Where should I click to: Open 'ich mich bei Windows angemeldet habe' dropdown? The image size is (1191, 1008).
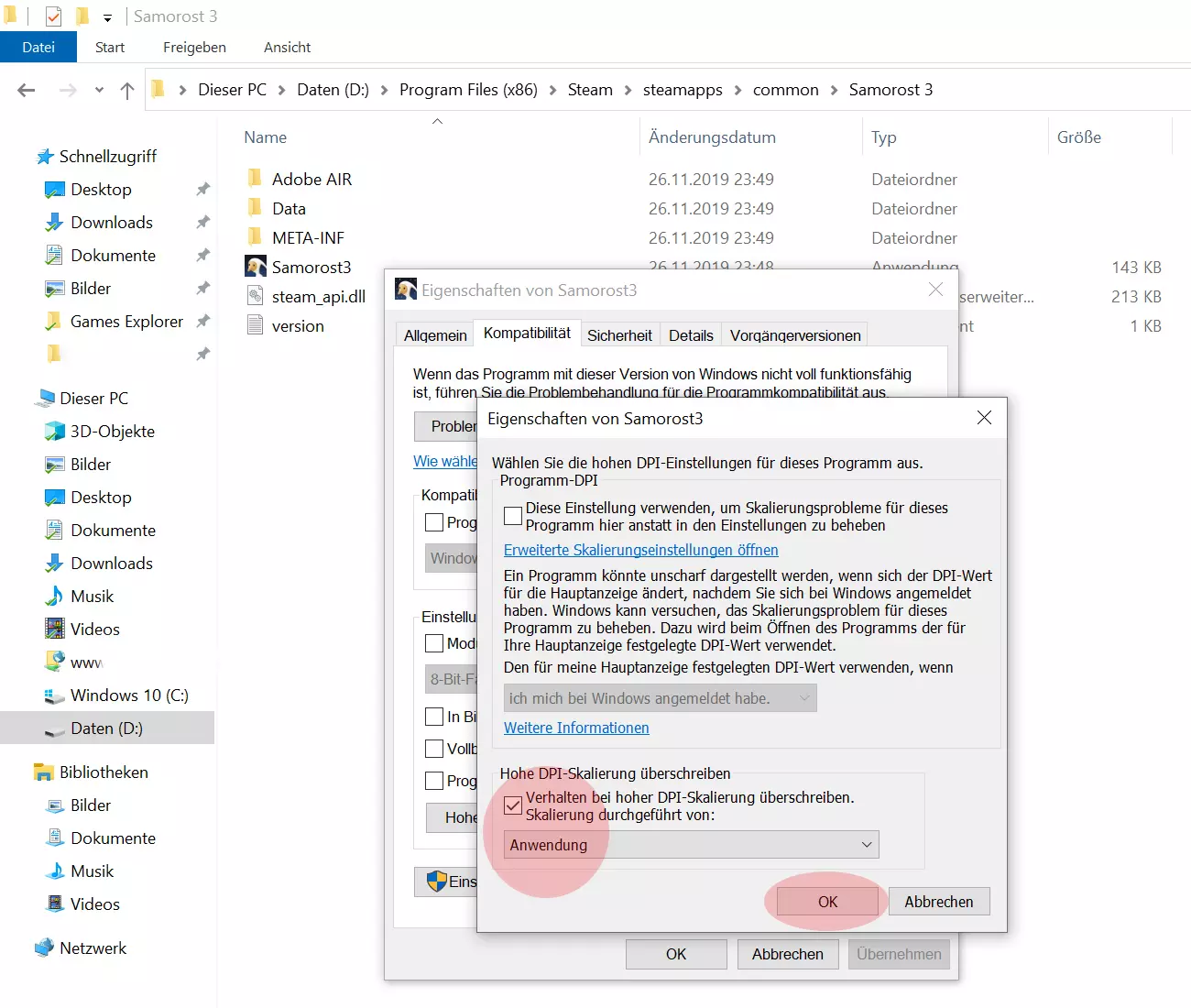[x=661, y=698]
